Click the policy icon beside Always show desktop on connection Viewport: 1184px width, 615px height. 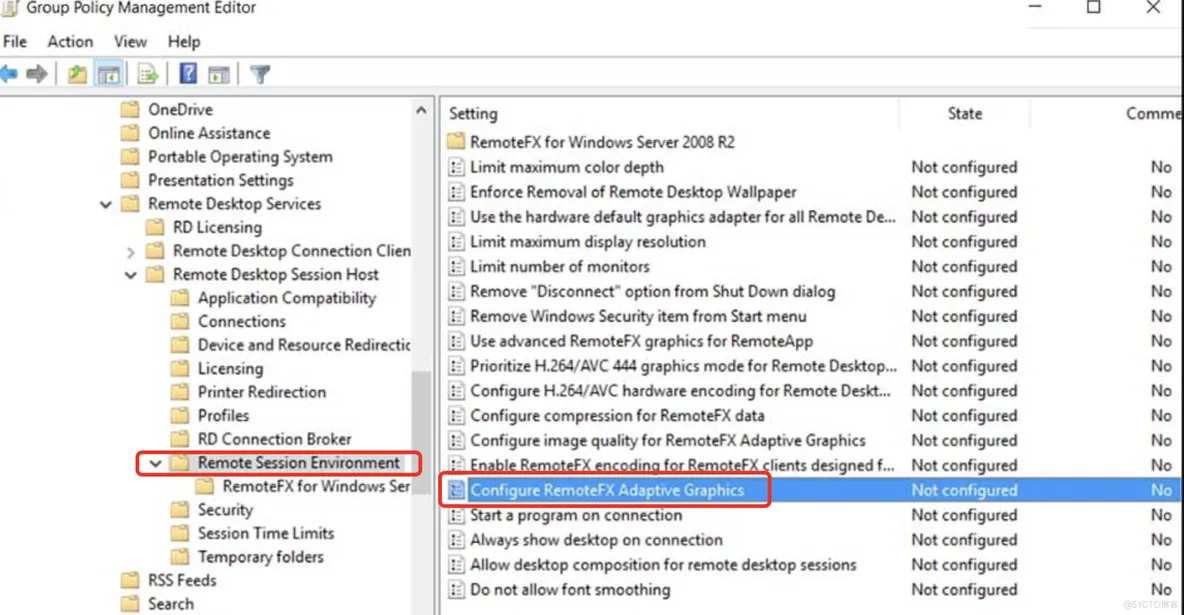(x=456, y=540)
